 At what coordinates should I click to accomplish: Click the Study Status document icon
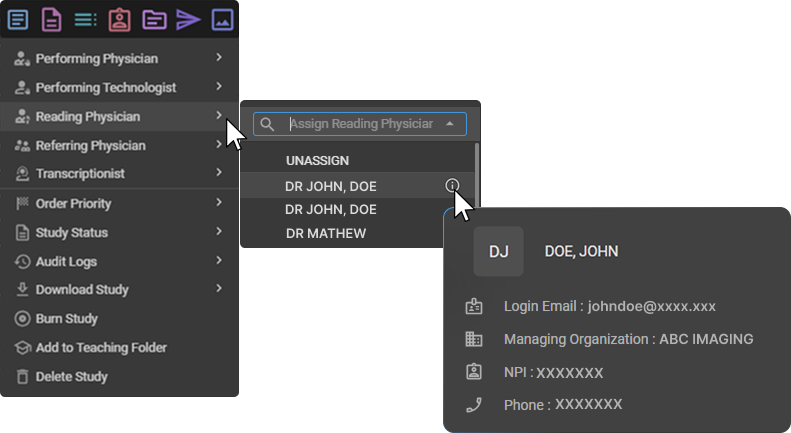point(22,233)
